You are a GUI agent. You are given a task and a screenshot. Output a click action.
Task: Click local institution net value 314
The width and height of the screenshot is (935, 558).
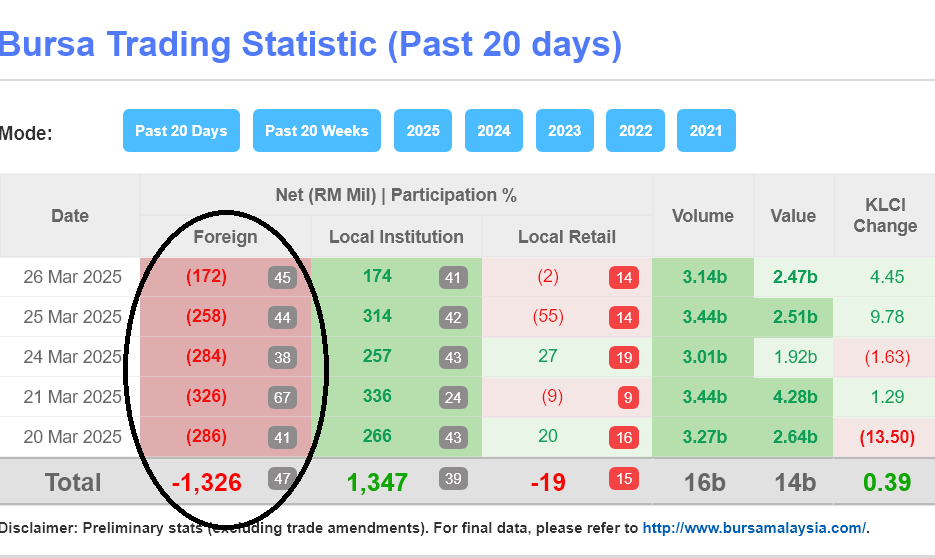pos(377,316)
